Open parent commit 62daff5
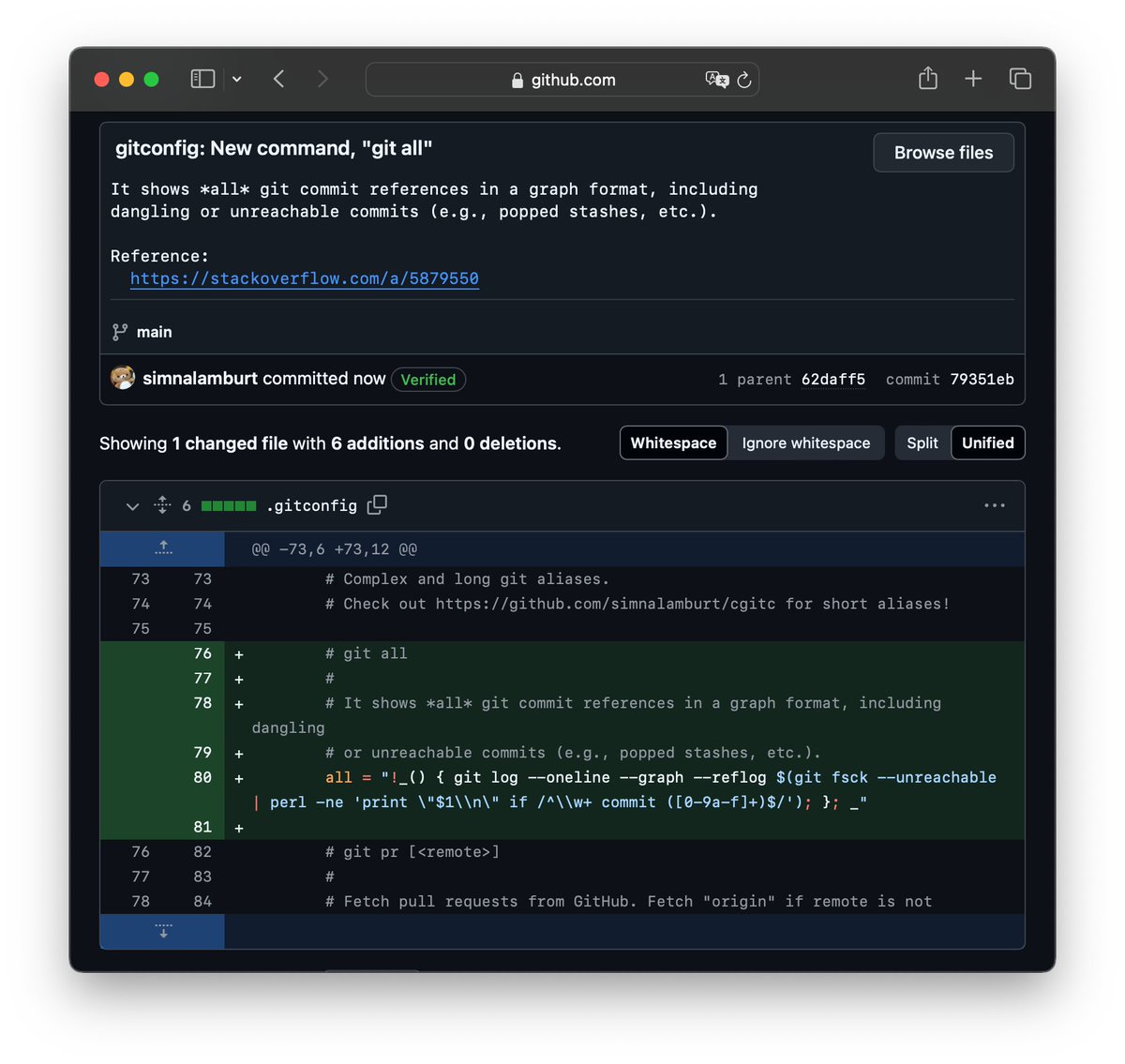Screen dimensions: 1125x1064 point(833,380)
